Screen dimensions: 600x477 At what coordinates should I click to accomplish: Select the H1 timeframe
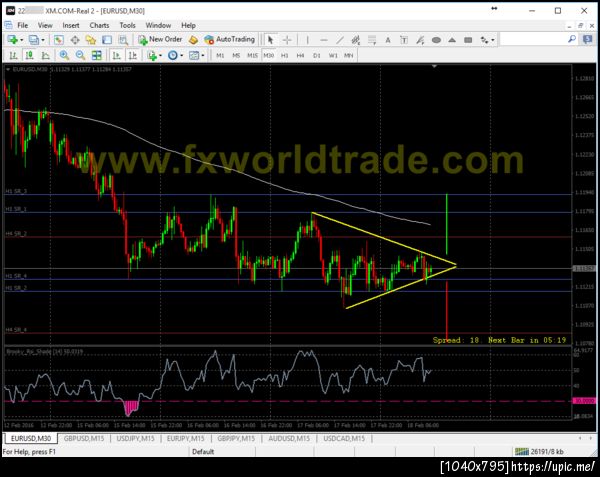click(x=285, y=56)
